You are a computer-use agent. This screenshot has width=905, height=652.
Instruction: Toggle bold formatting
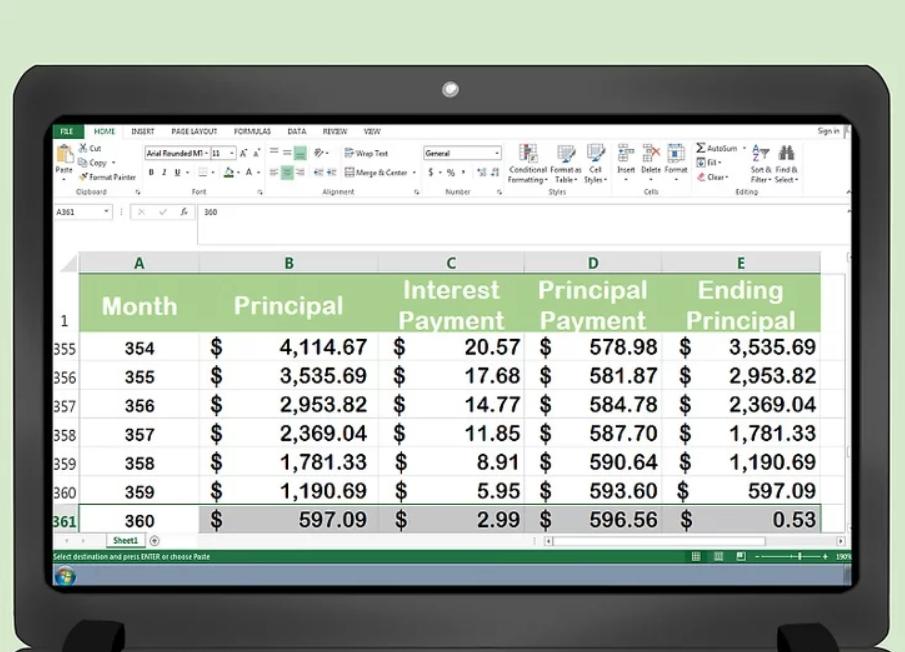(x=151, y=172)
